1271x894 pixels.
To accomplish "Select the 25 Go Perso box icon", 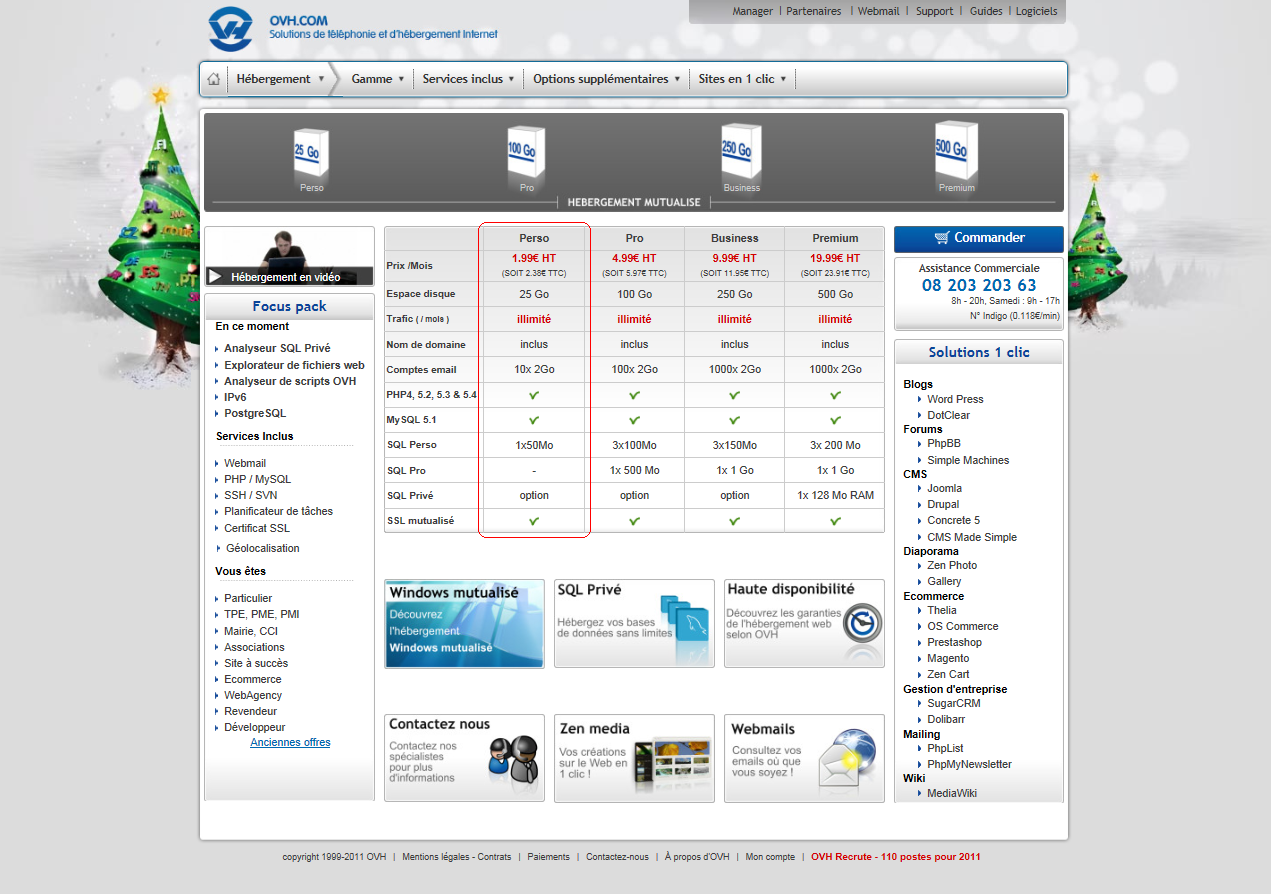I will [311, 154].
